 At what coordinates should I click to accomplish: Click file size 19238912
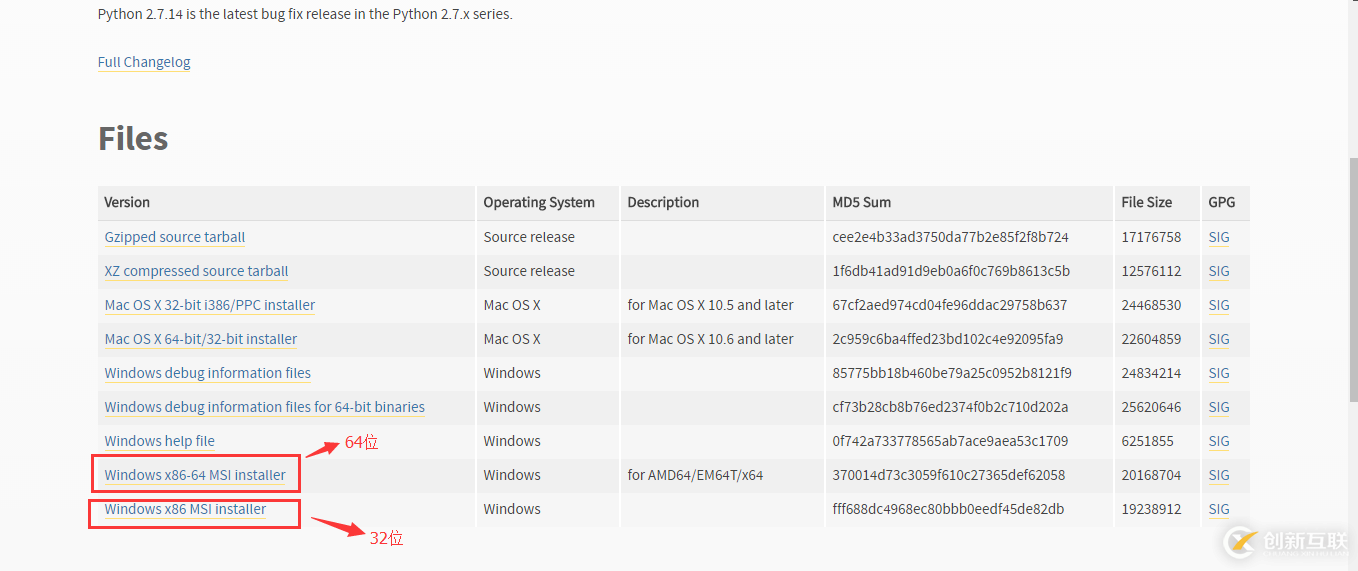(1151, 509)
